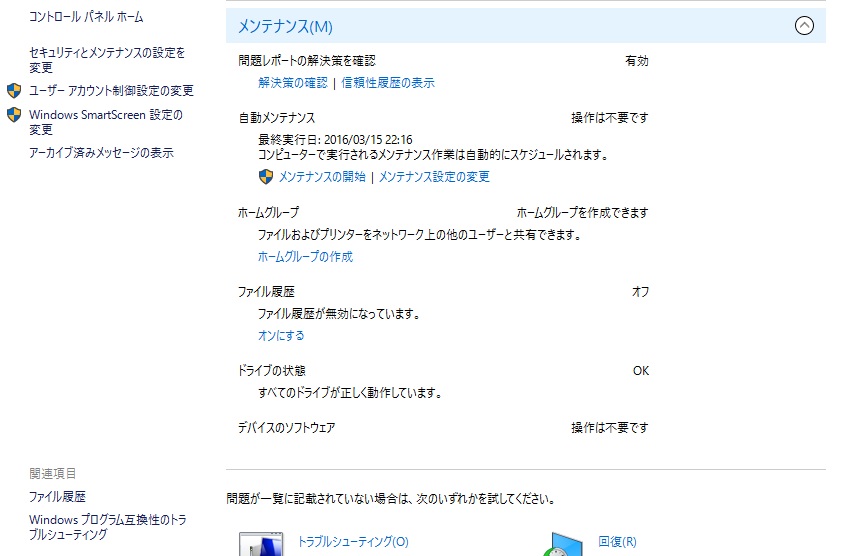Image resolution: width=843 pixels, height=556 pixels.
Task: Open ファイル履歴 under 関連項目
Action: 57,497
